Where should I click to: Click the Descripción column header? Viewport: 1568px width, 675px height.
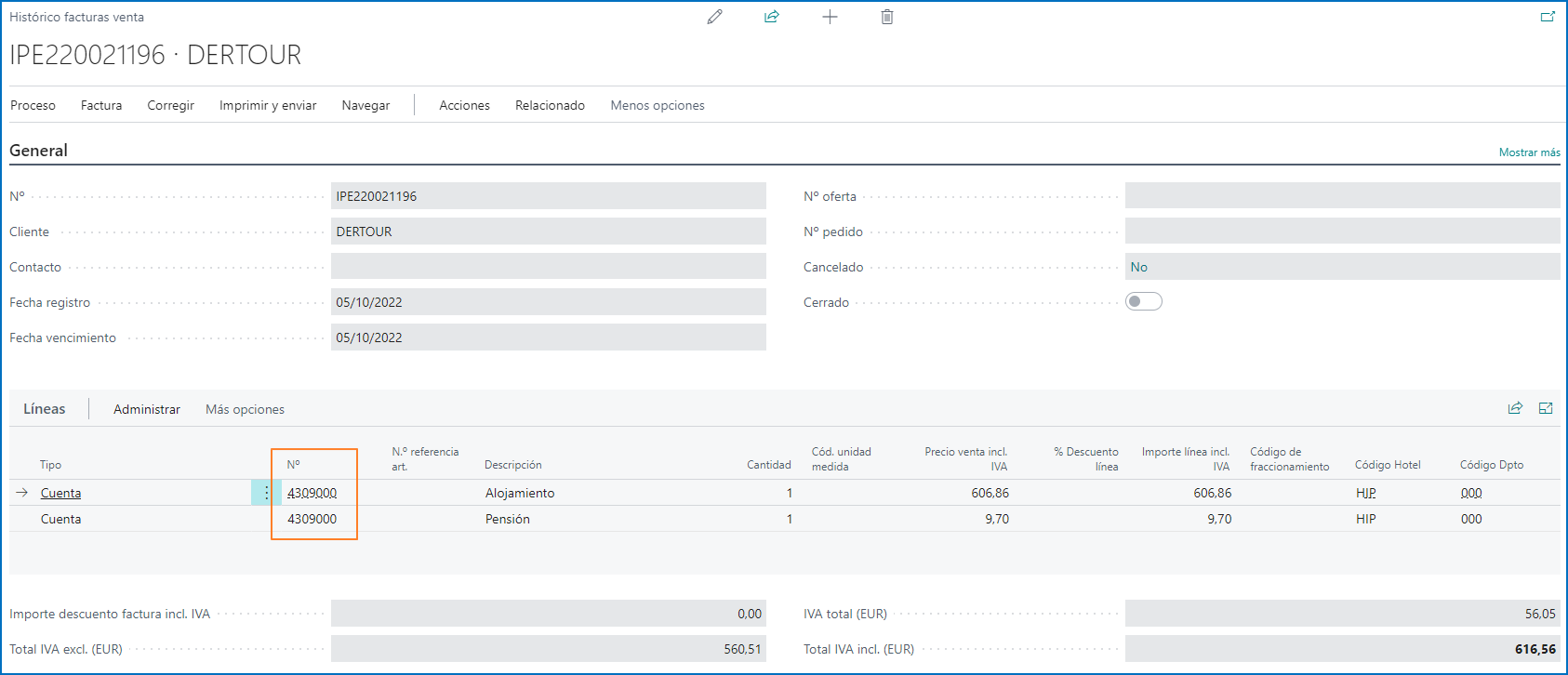point(512,465)
